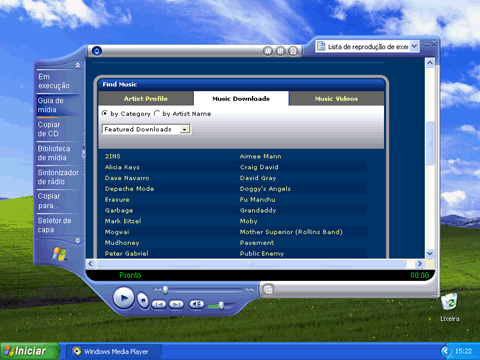The image size is (480, 360).
Task: Click the horizontal scrollbar left arrow
Action: tap(90, 264)
